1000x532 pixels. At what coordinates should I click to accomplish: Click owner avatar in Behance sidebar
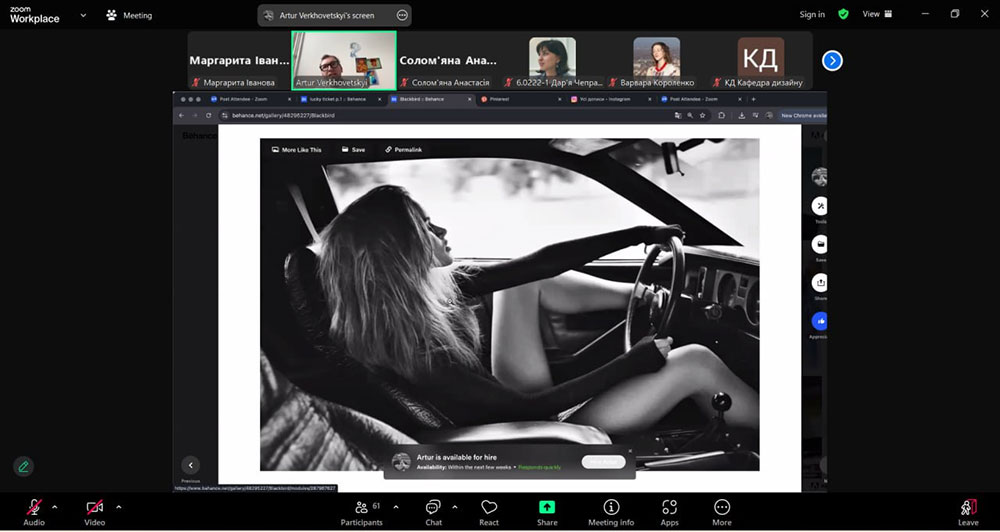tap(820, 177)
